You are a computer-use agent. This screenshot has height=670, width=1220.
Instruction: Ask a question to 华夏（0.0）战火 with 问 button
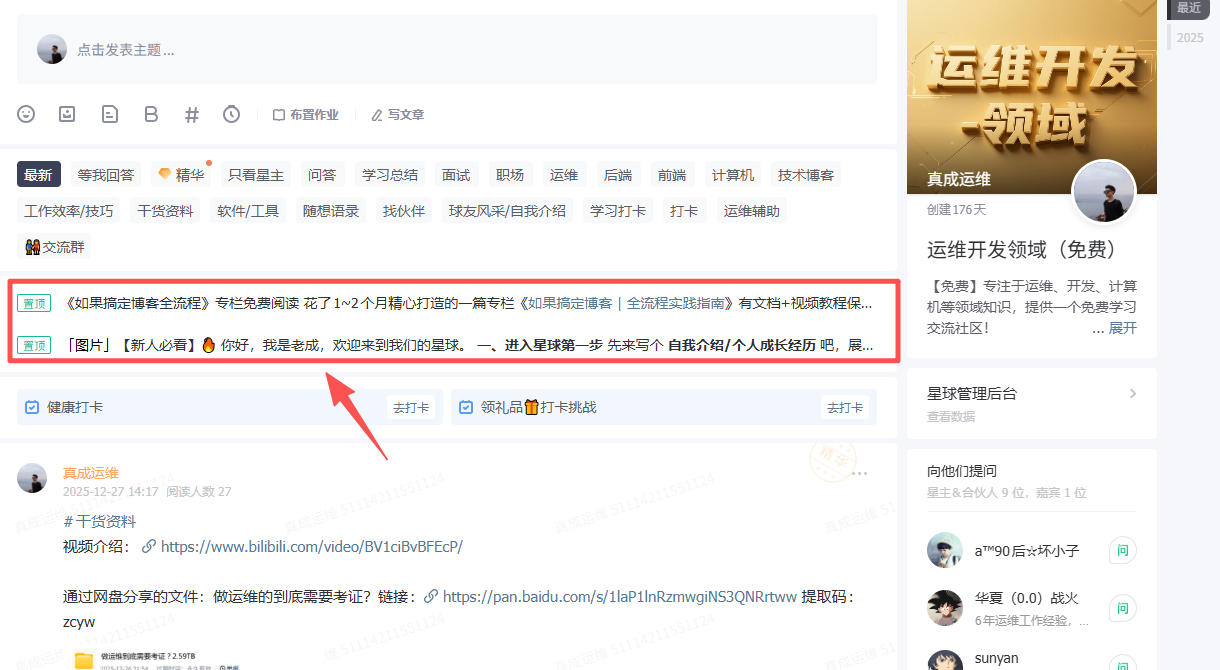pyautogui.click(x=1122, y=608)
